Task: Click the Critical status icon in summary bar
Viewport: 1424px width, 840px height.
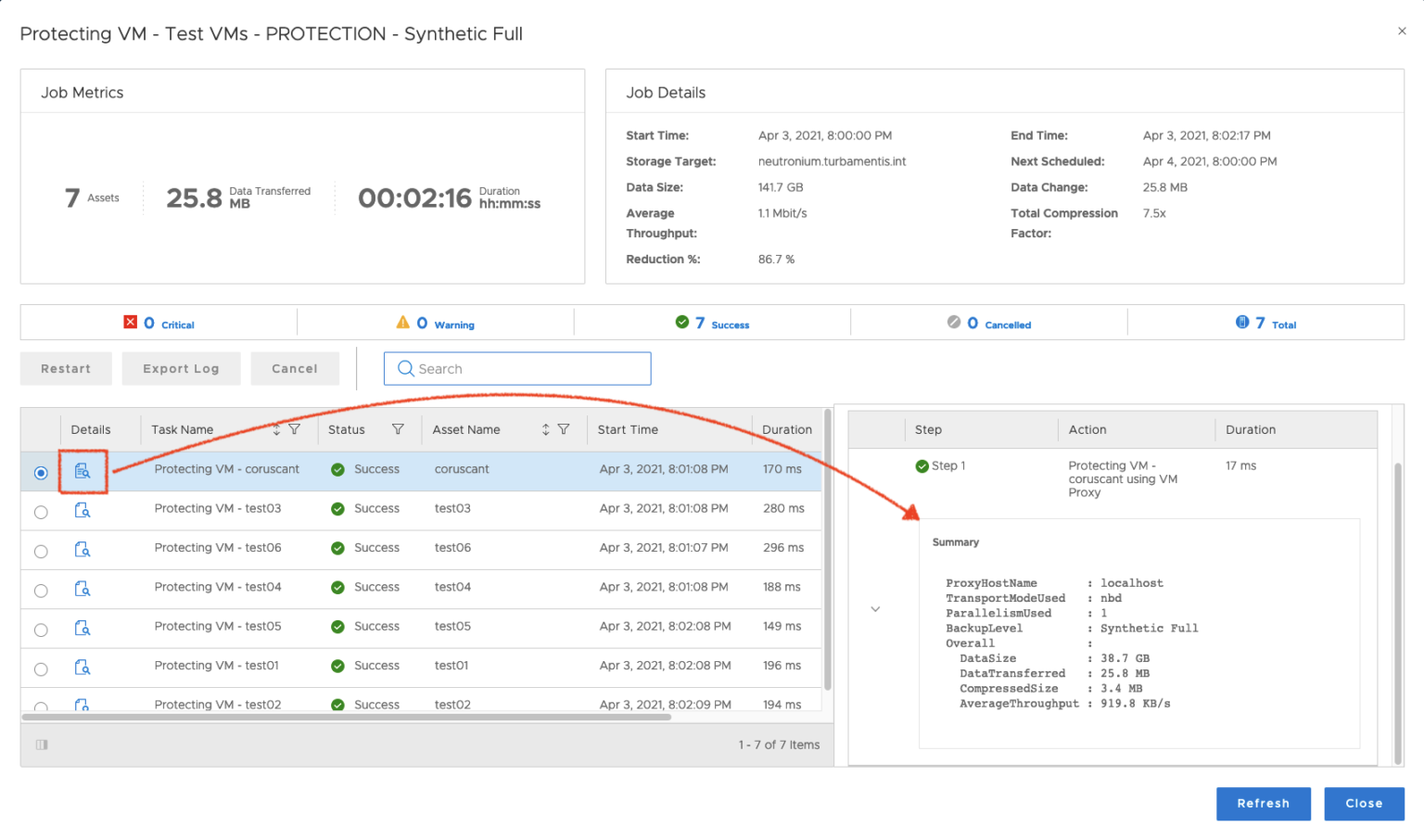Action: pyautogui.click(x=131, y=321)
